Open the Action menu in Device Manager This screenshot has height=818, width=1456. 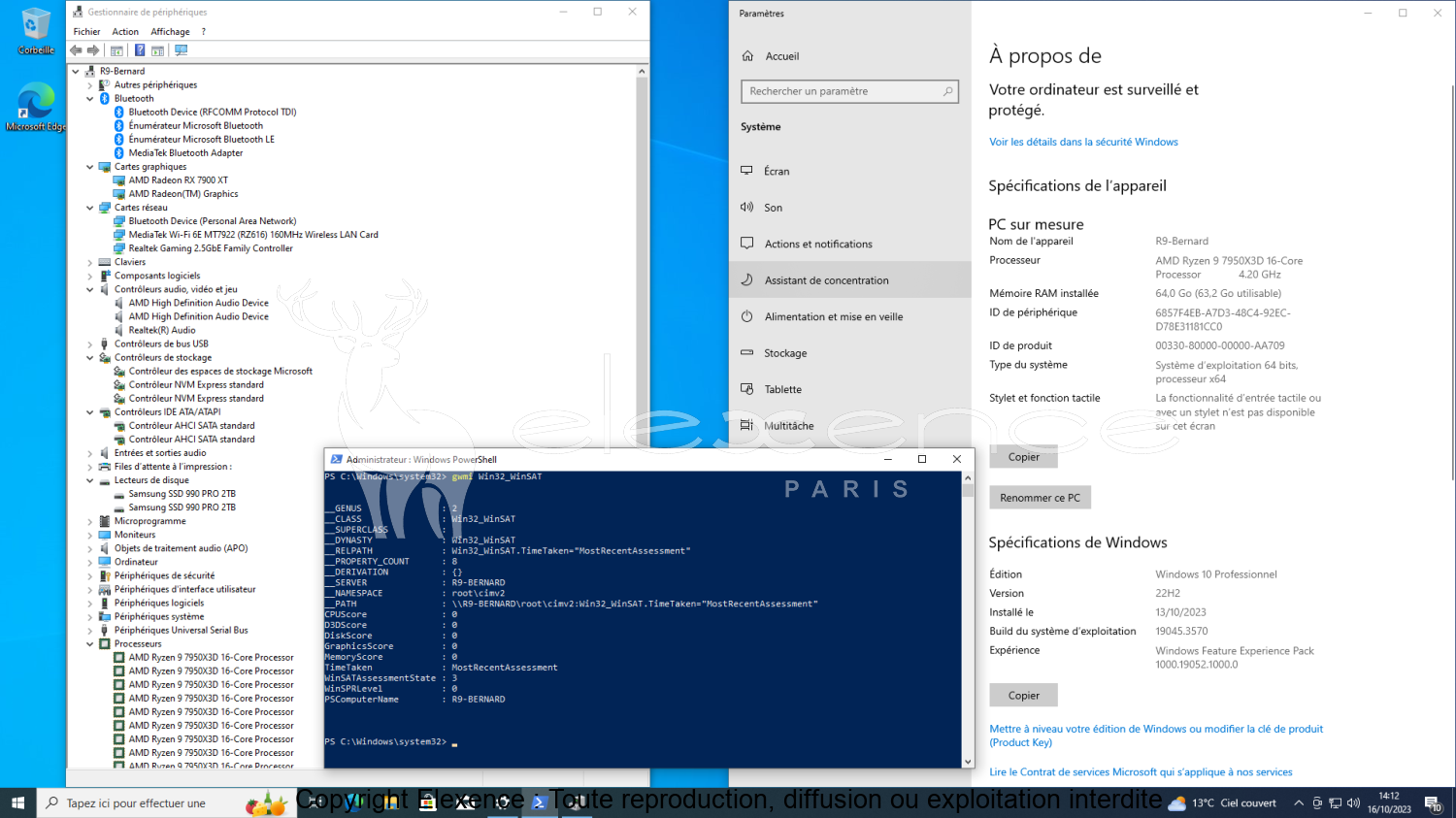tap(125, 32)
